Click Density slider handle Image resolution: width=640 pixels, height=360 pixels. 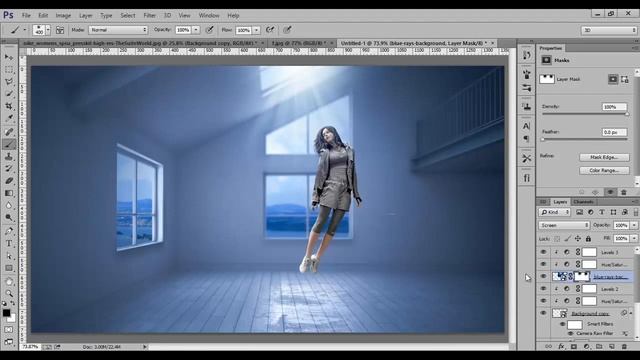point(627,114)
